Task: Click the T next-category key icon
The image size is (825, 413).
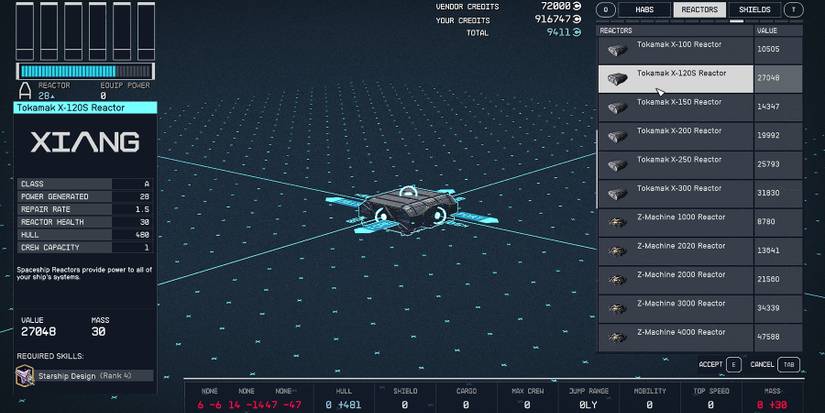Action: coord(794,10)
